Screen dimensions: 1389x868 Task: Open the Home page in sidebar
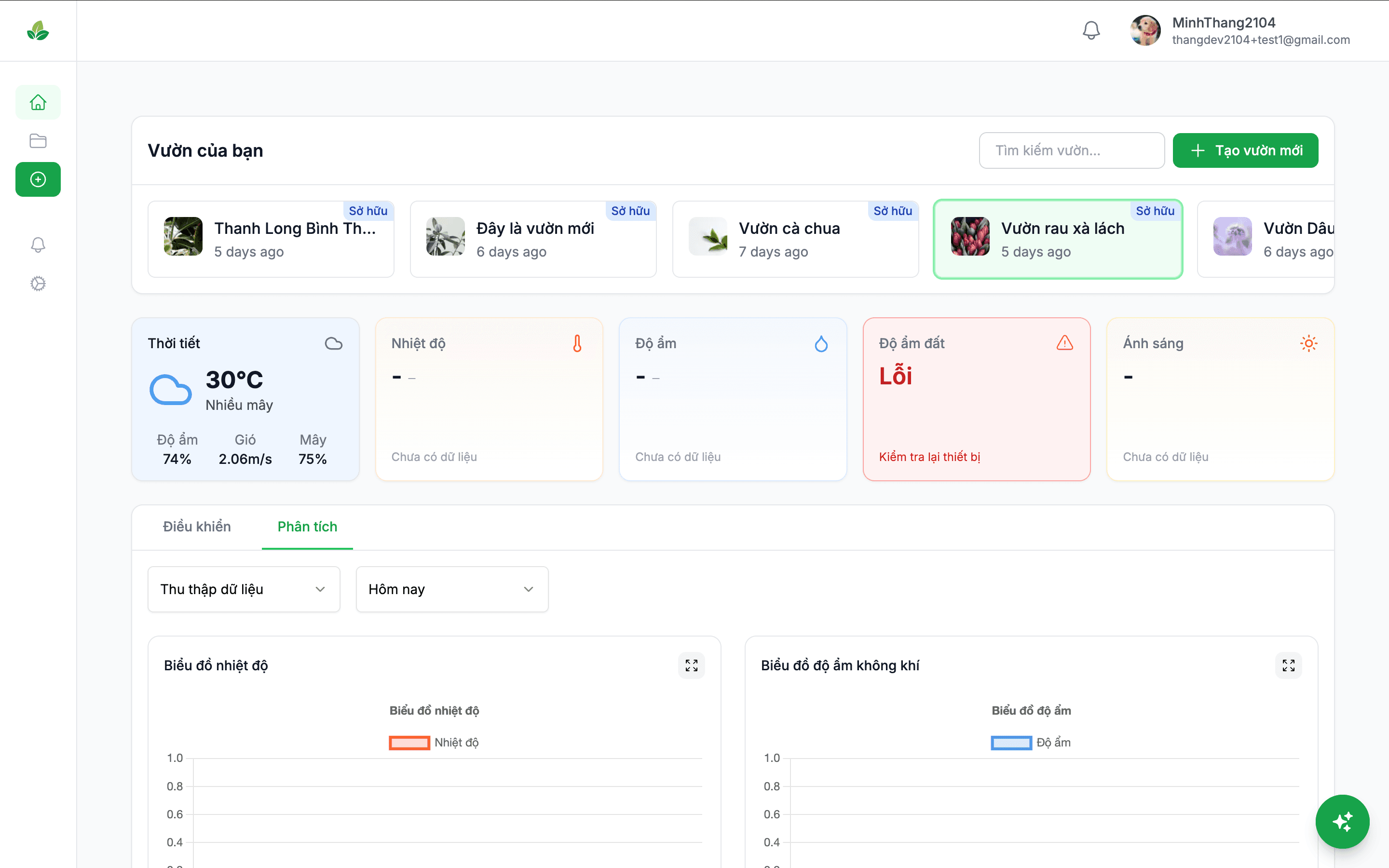pyautogui.click(x=38, y=102)
